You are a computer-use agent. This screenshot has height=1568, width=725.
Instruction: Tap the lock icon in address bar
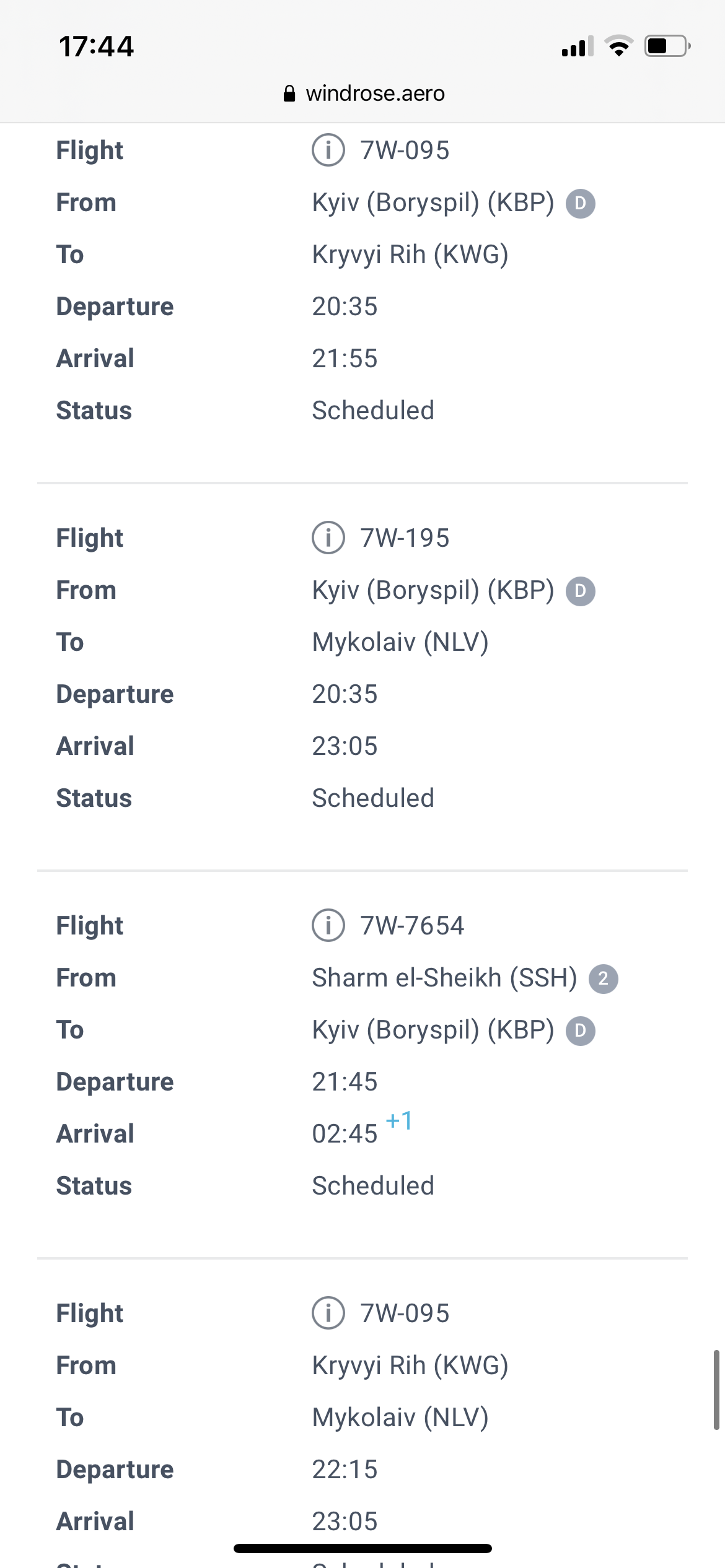[289, 94]
